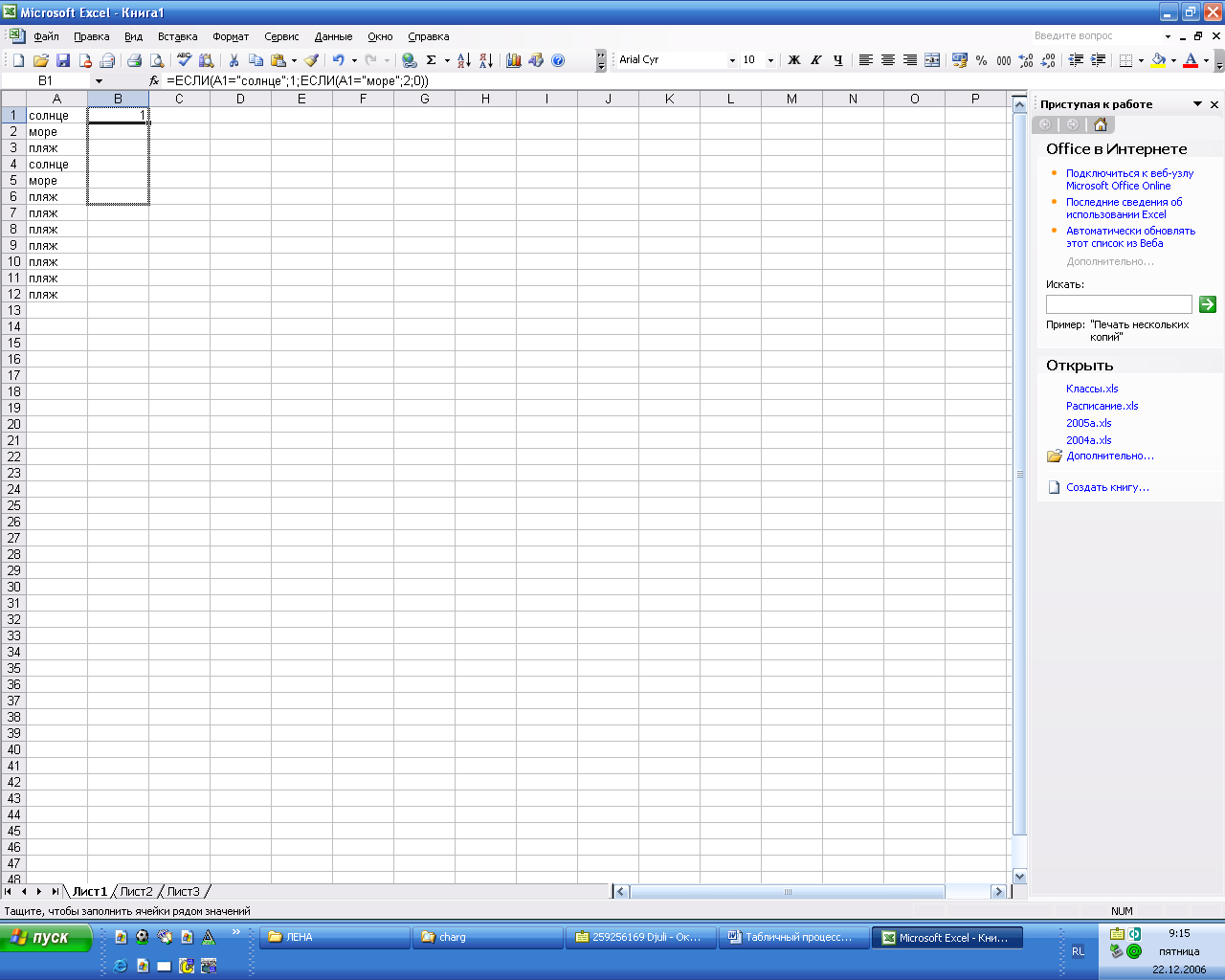
Task: Run the ABC spelling check
Action: (184, 60)
